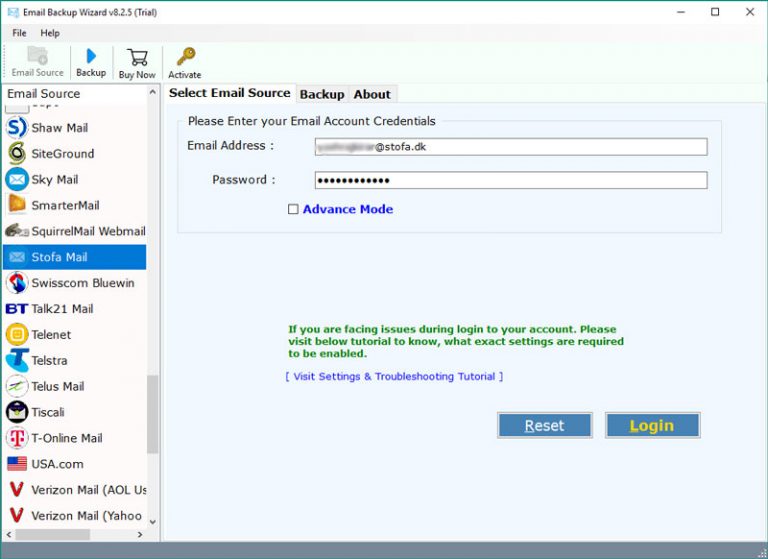This screenshot has width=768, height=559.
Task: Click the sidebar horizontal scrollbar thumb
Action: tap(52, 535)
